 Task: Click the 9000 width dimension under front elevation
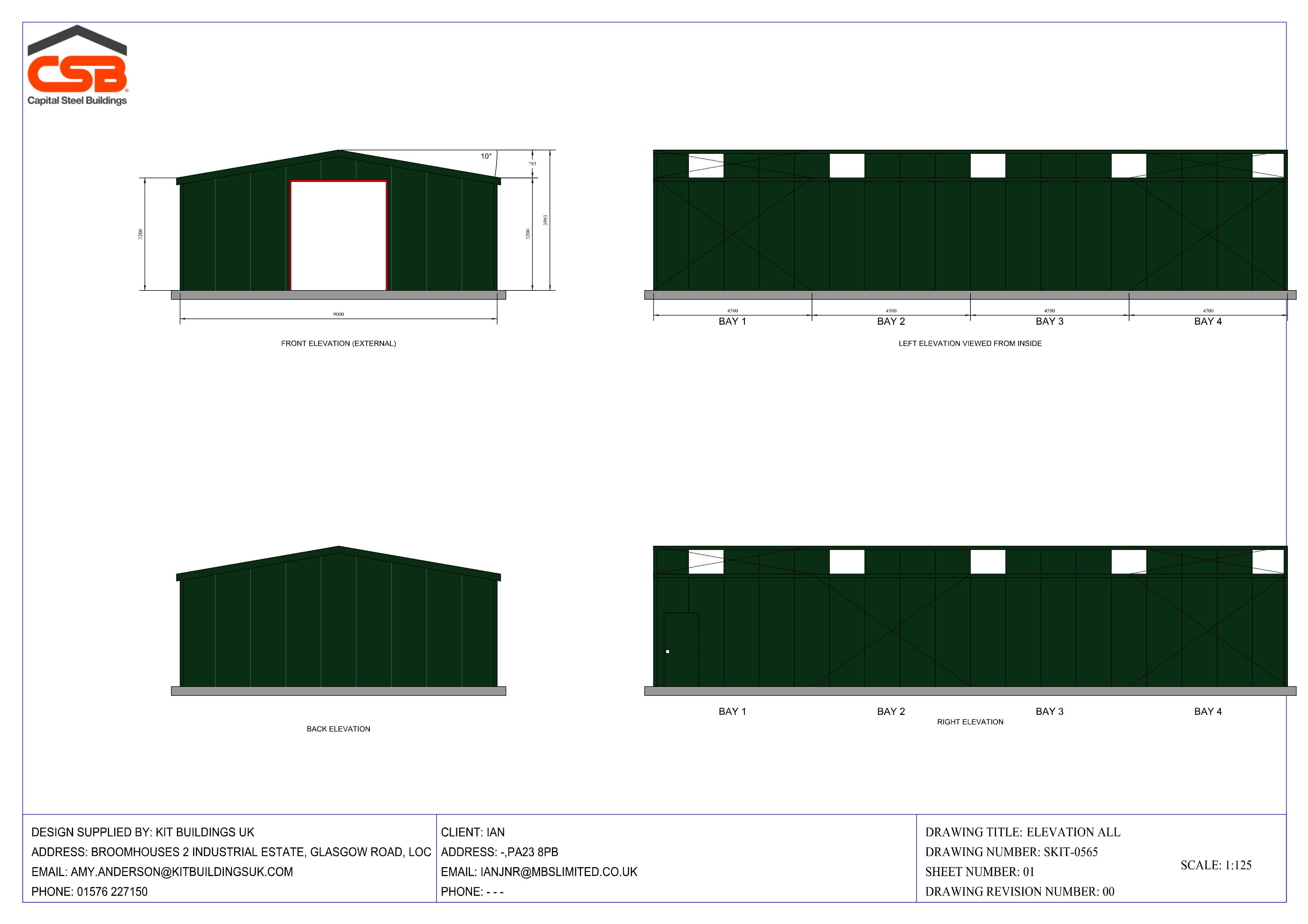(338, 314)
